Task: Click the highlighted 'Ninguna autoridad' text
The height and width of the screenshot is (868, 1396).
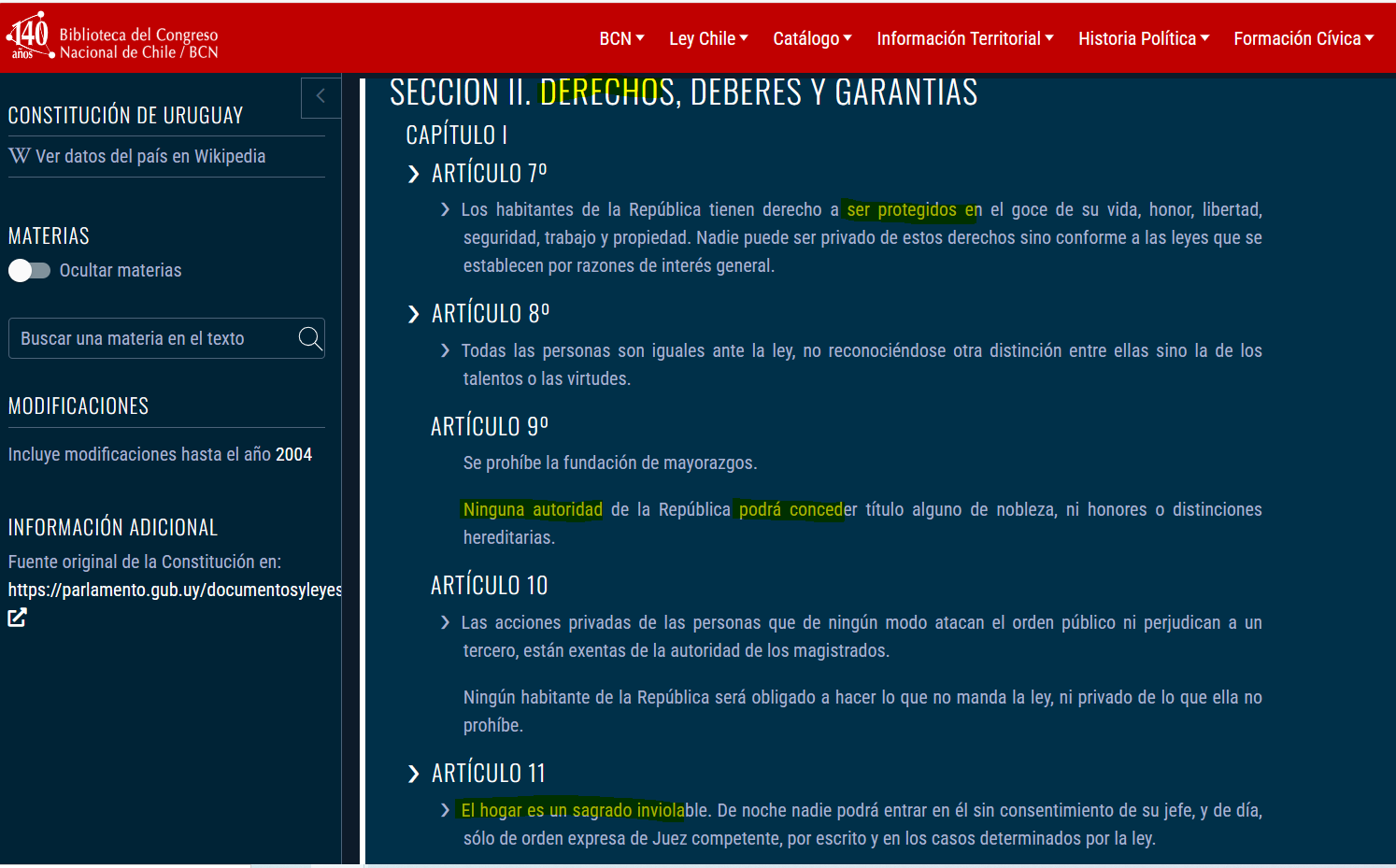Action: (x=533, y=509)
